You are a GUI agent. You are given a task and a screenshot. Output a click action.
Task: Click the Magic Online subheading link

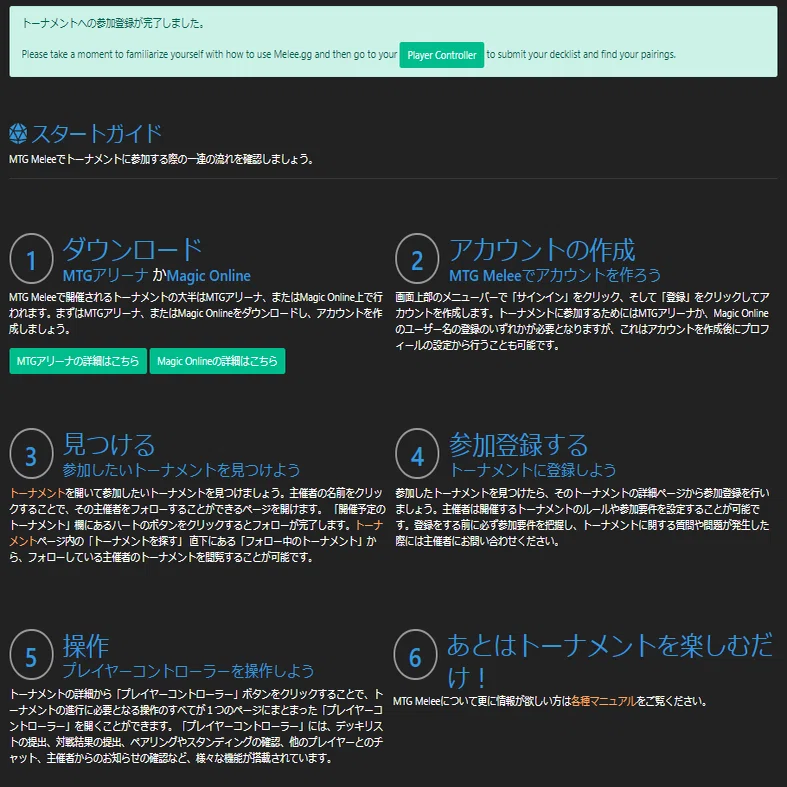(209, 276)
